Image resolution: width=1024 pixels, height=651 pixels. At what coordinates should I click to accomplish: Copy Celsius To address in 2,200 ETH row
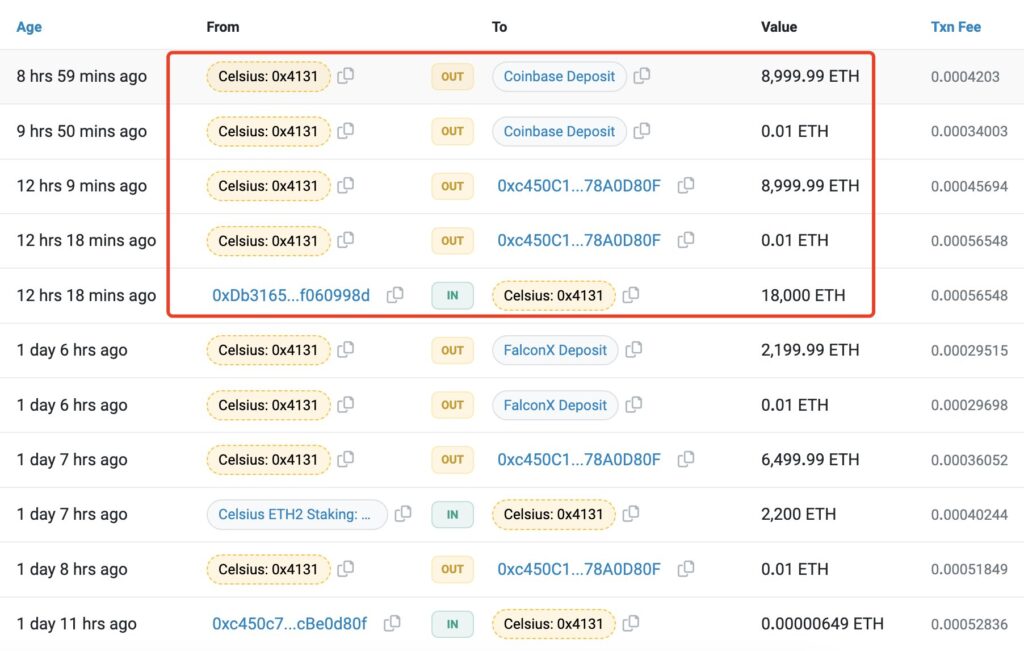tap(631, 514)
